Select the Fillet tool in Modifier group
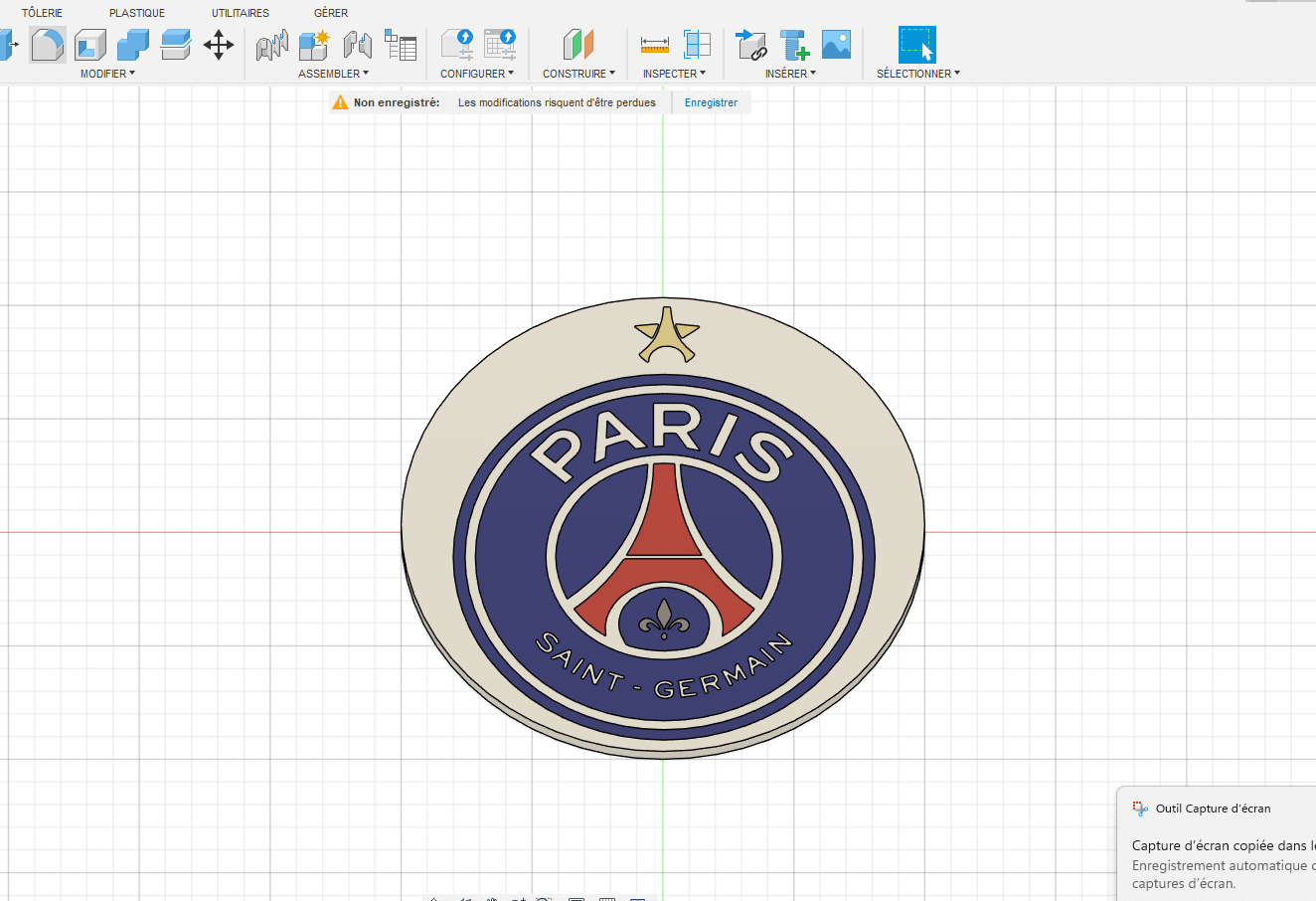 point(48,45)
